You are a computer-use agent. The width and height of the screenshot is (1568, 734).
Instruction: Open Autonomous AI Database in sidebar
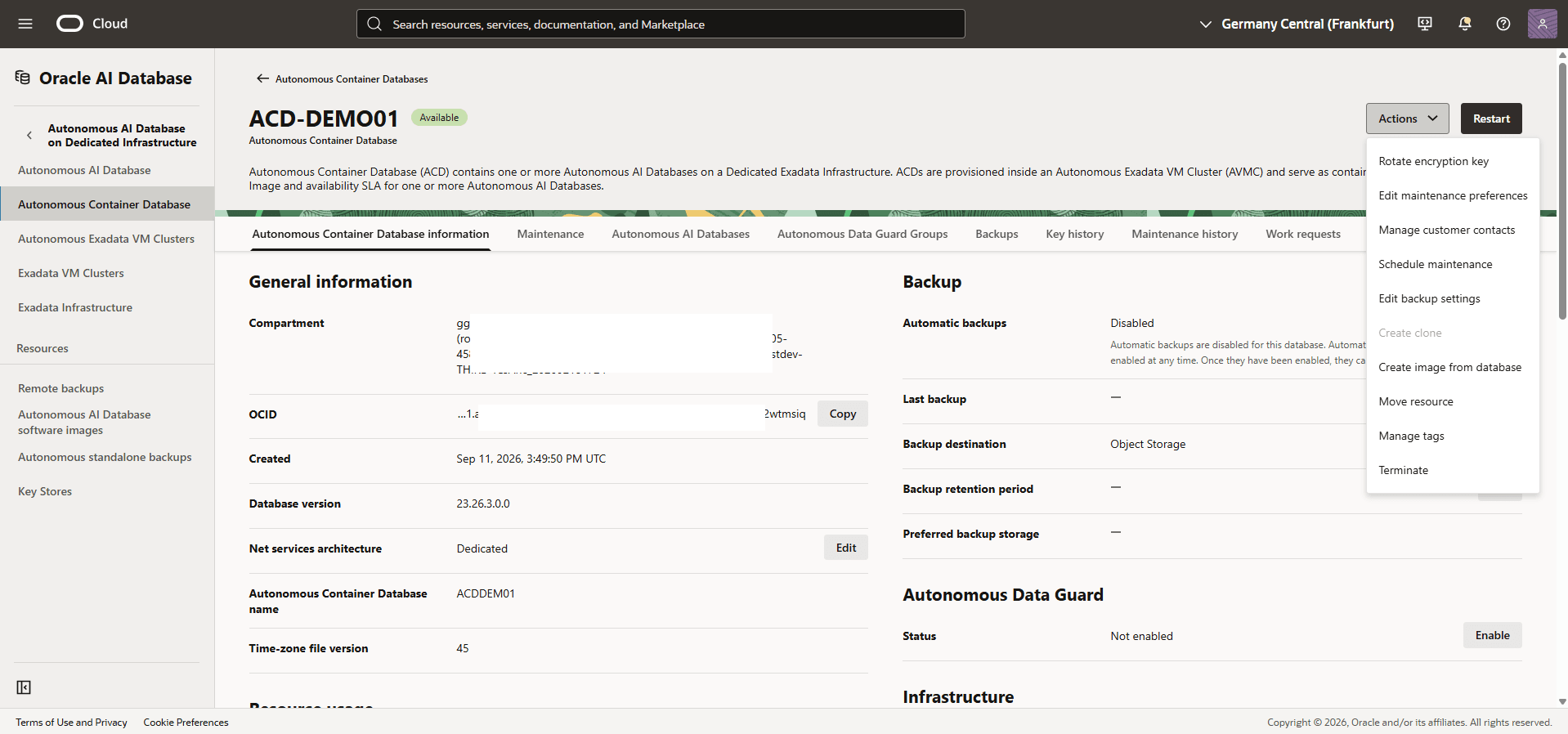(84, 170)
